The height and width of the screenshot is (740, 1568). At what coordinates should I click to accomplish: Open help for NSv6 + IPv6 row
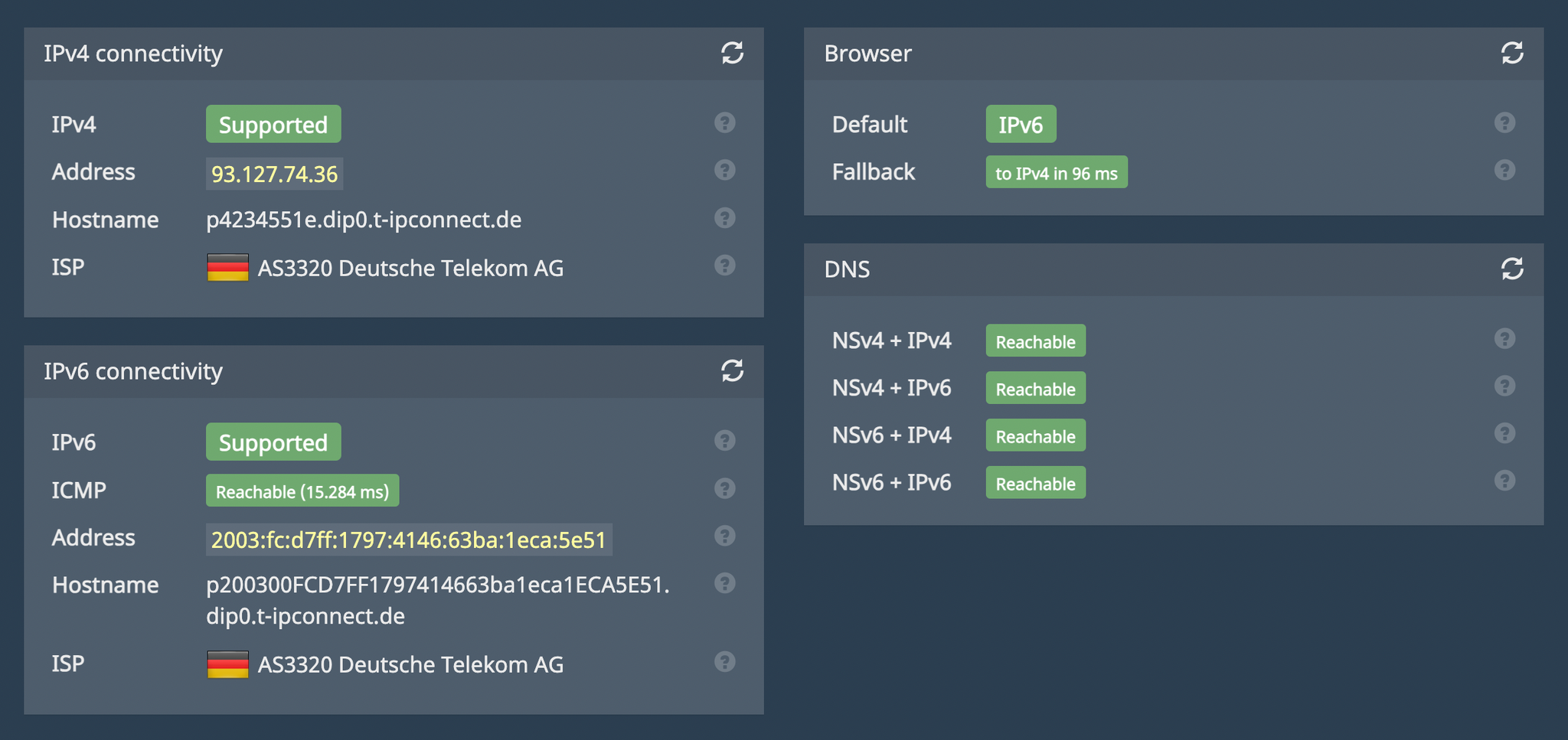tap(1504, 481)
